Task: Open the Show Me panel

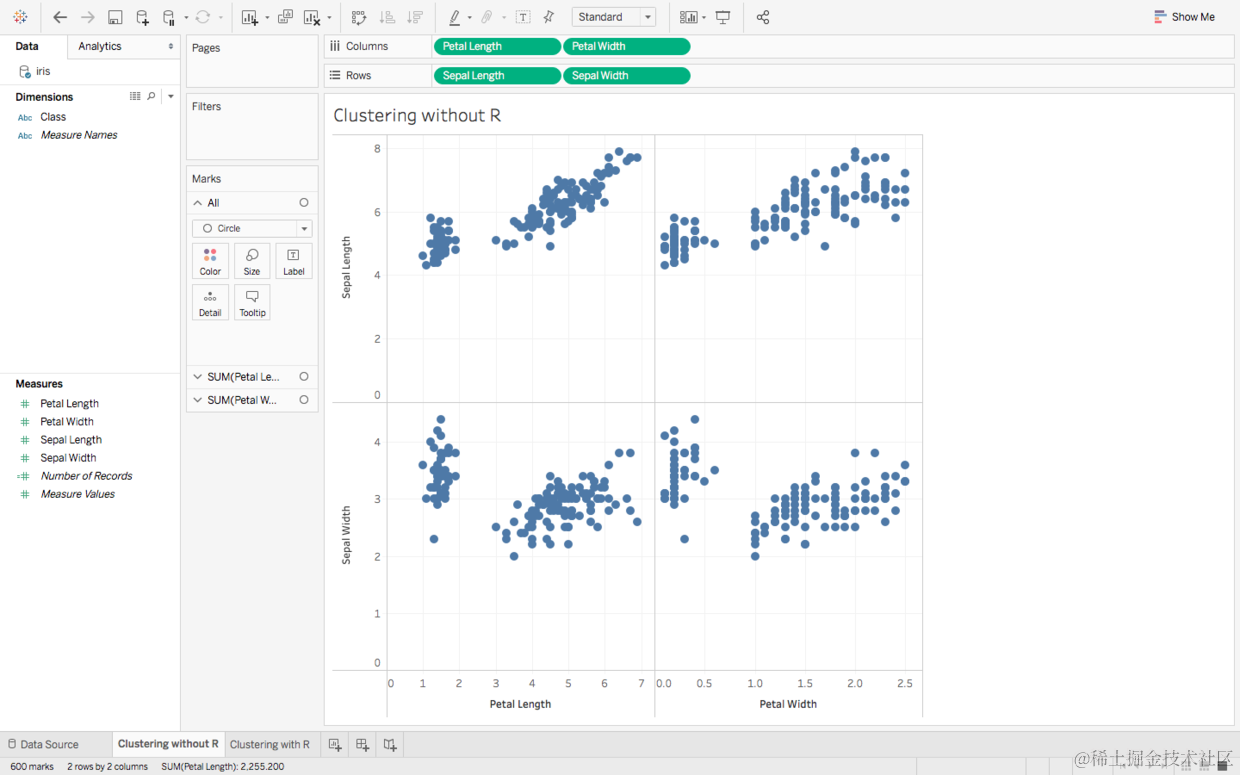Action: coord(1184,17)
